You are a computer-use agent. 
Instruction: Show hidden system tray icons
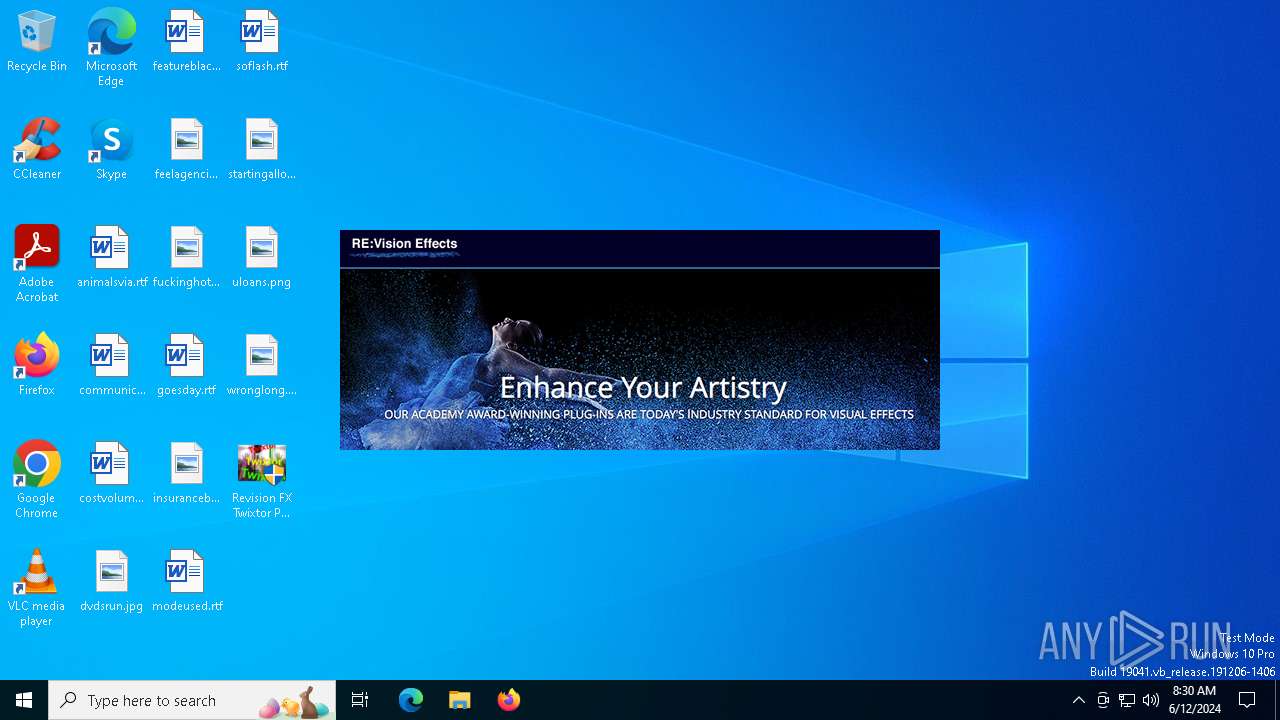[x=1078, y=700]
